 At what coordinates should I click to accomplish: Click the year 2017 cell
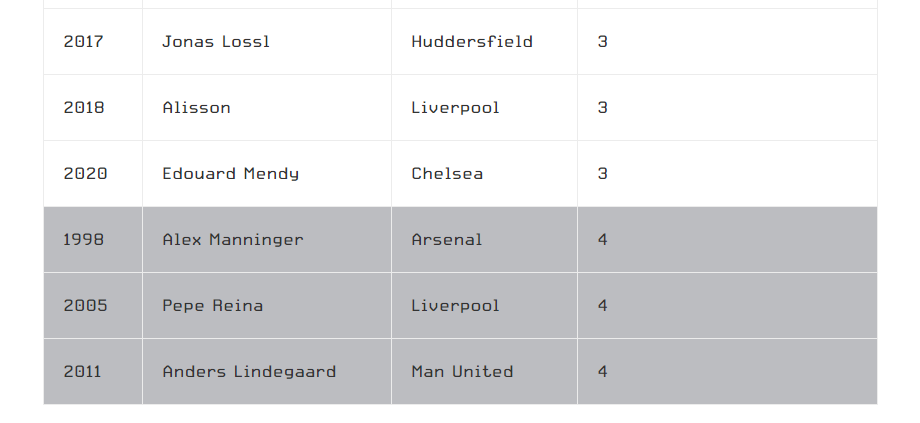84,42
